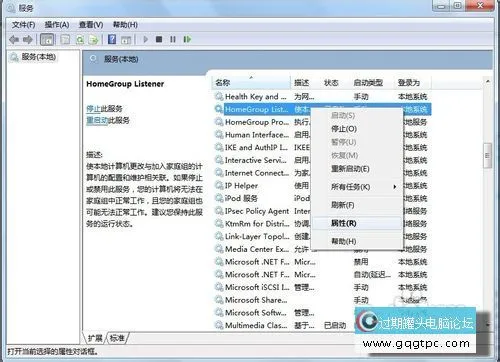The height and width of the screenshot is (362, 500).
Task: Click the 重启动 link to restart service
Action: click(x=97, y=120)
